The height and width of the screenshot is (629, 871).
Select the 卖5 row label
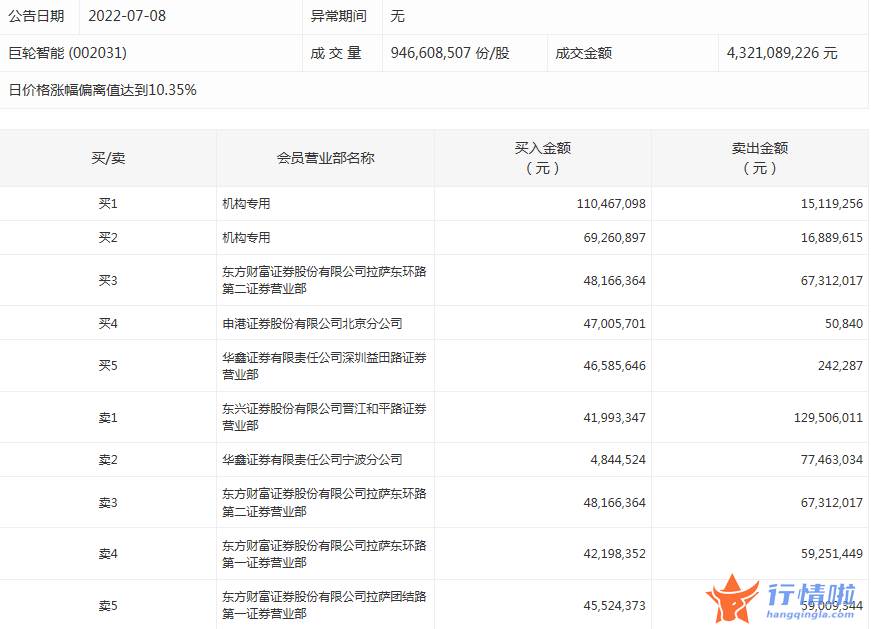pos(108,606)
